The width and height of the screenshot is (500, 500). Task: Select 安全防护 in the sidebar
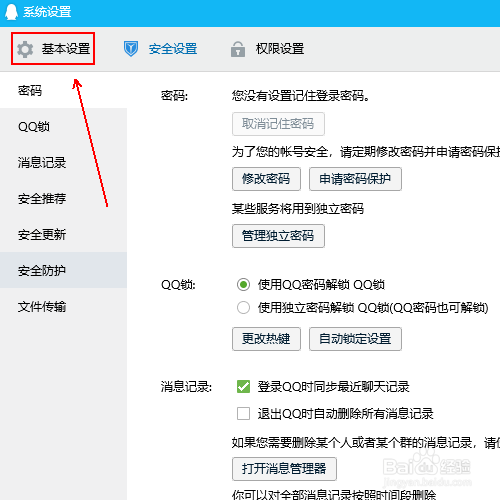(63, 270)
